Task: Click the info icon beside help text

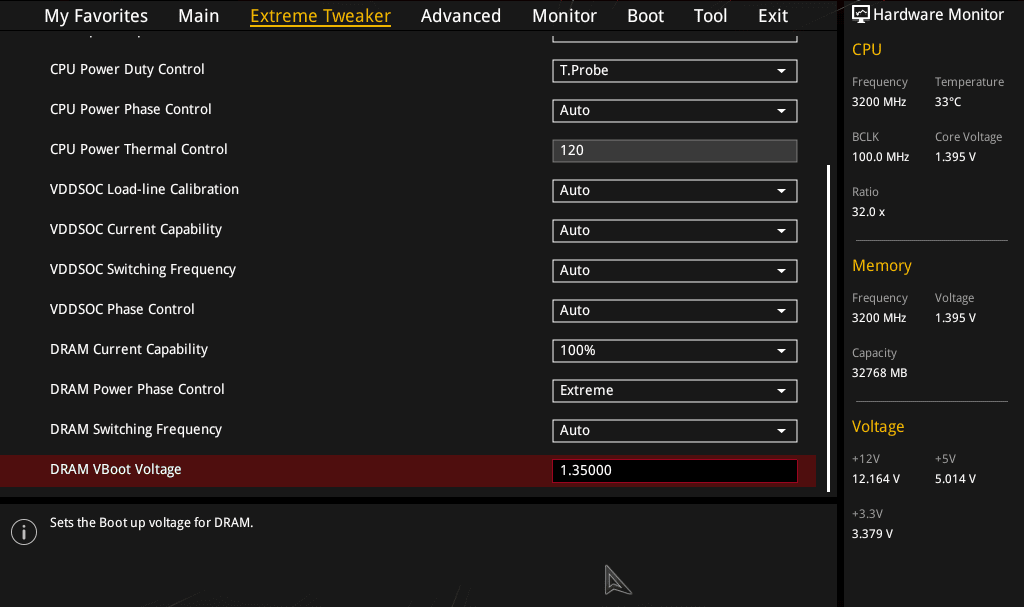Action: pyautogui.click(x=23, y=532)
